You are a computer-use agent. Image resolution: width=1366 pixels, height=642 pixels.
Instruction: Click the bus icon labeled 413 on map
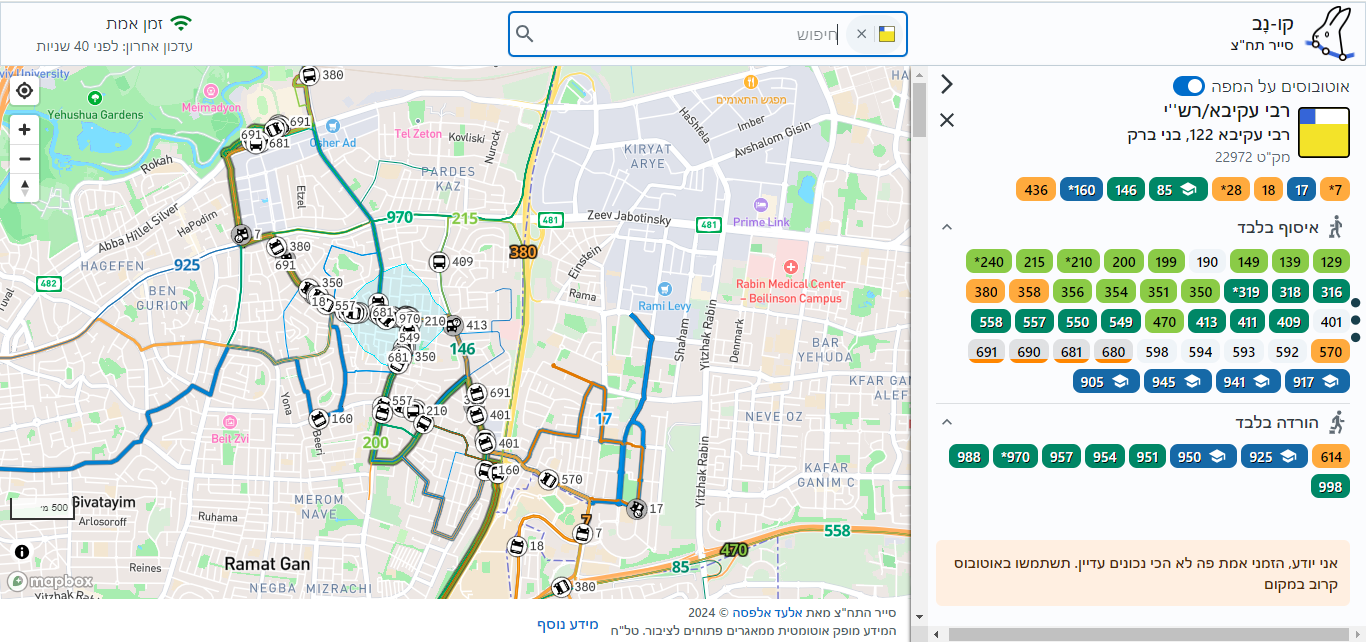point(453,325)
